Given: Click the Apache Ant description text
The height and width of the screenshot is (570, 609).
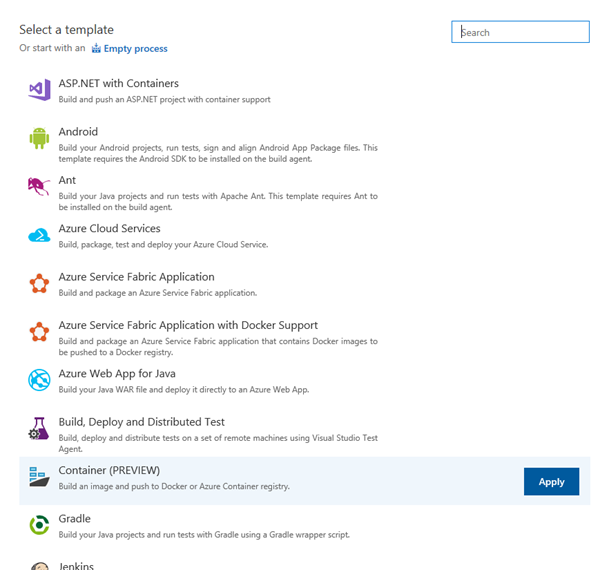Looking at the screenshot, I should pos(218,202).
